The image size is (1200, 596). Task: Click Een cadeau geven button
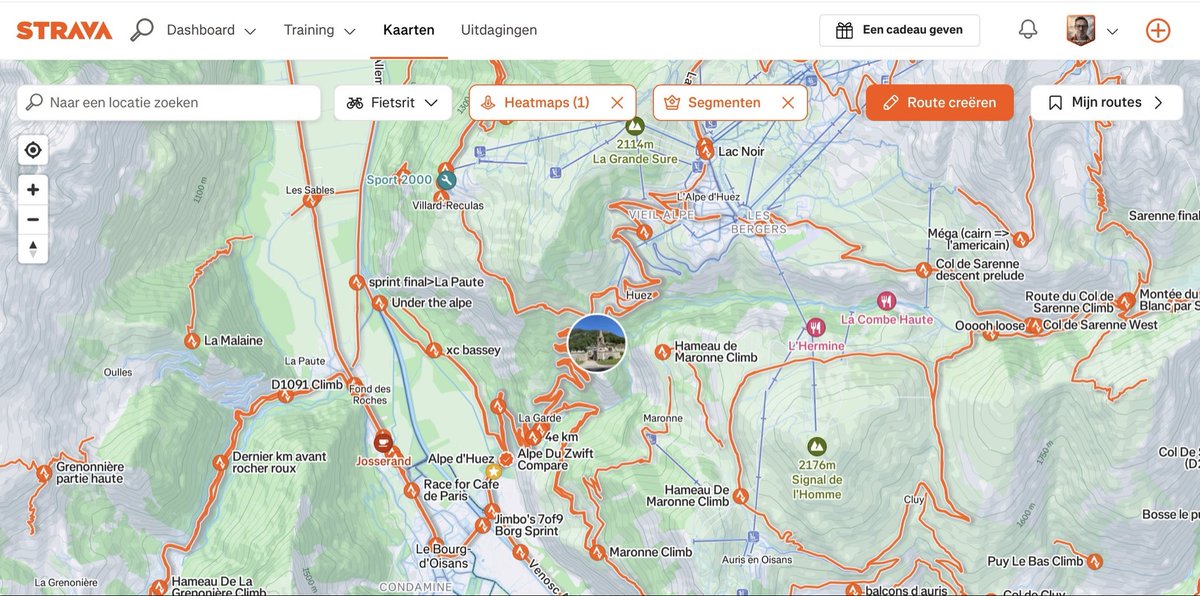(899, 30)
